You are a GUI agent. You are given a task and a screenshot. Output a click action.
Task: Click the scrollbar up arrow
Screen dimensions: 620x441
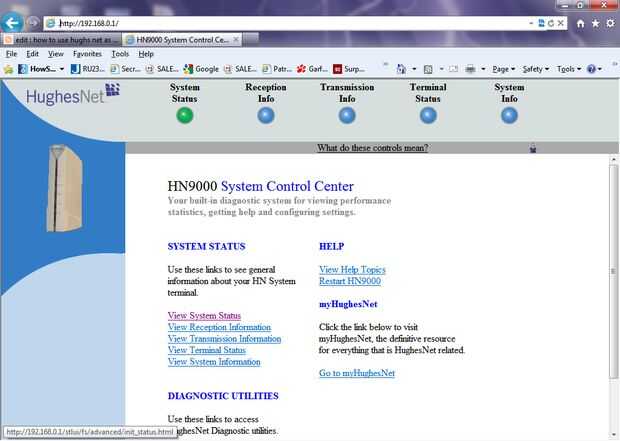[x=613, y=160]
